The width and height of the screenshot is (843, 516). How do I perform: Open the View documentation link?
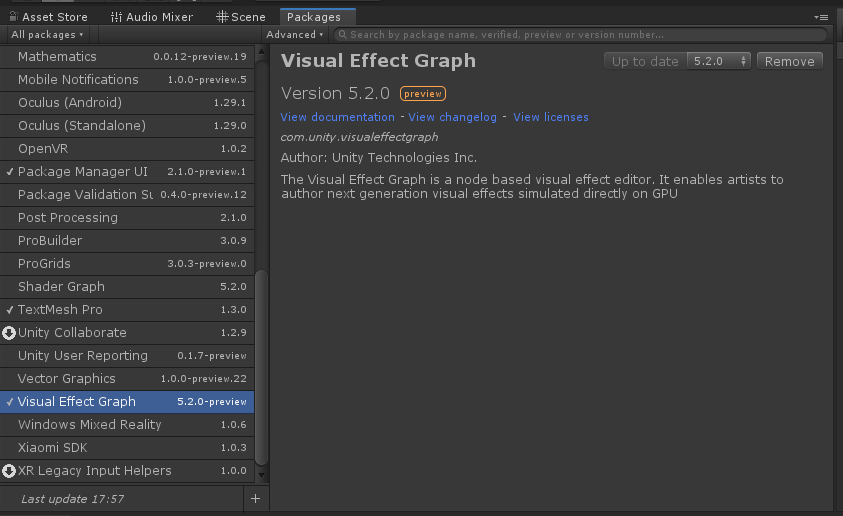[337, 117]
